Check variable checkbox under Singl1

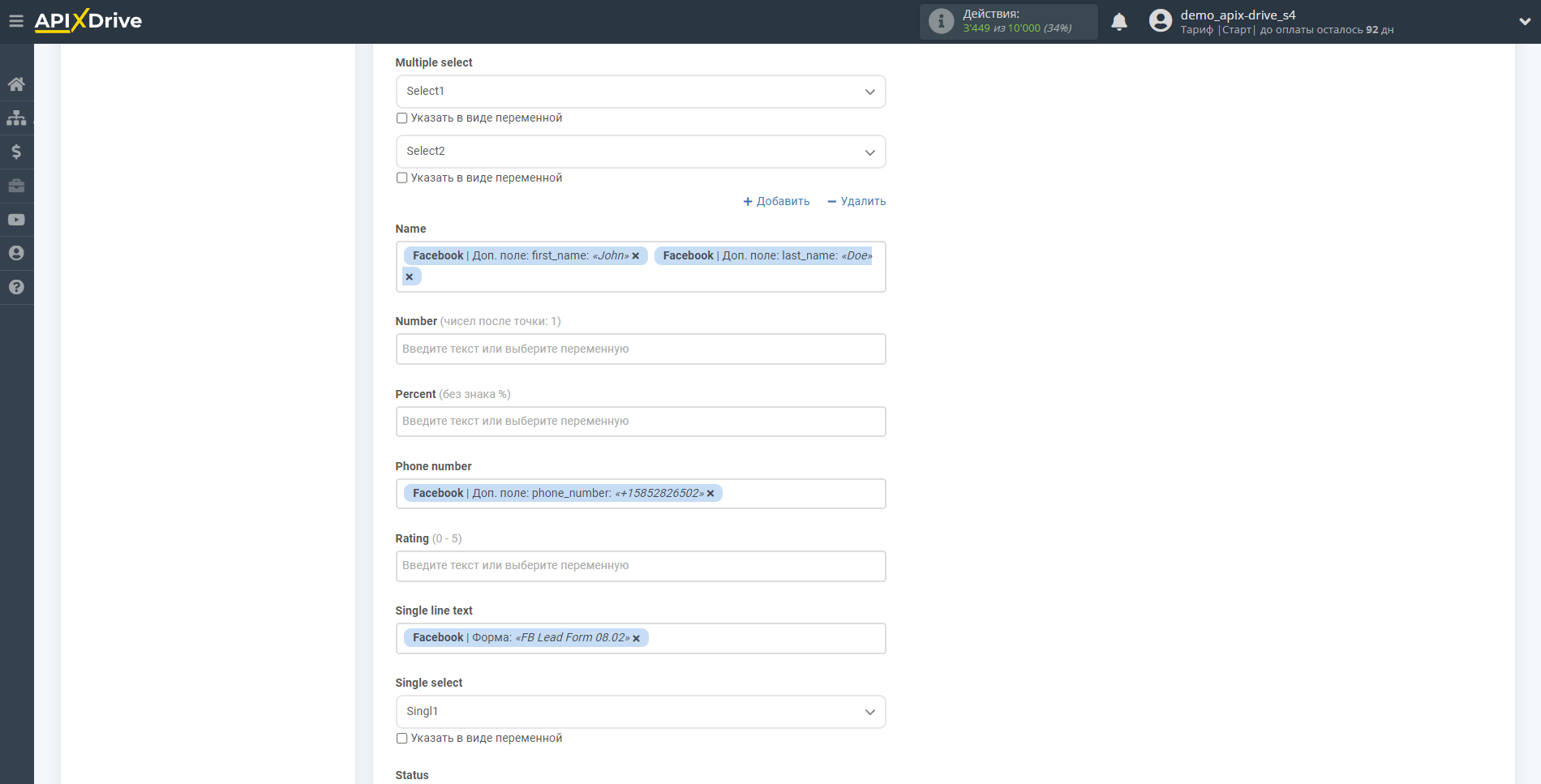click(401, 739)
